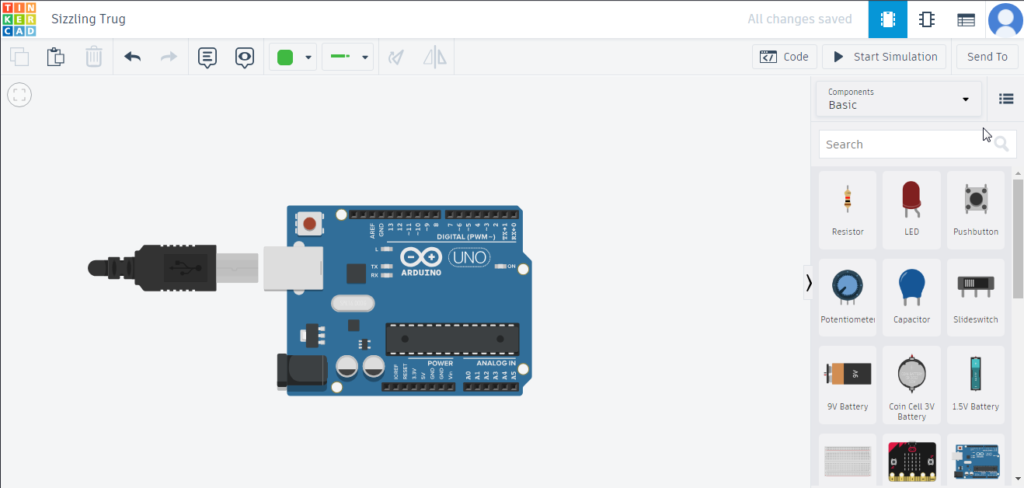Delete the selected component
This screenshot has width=1024, height=488.
pos(94,57)
